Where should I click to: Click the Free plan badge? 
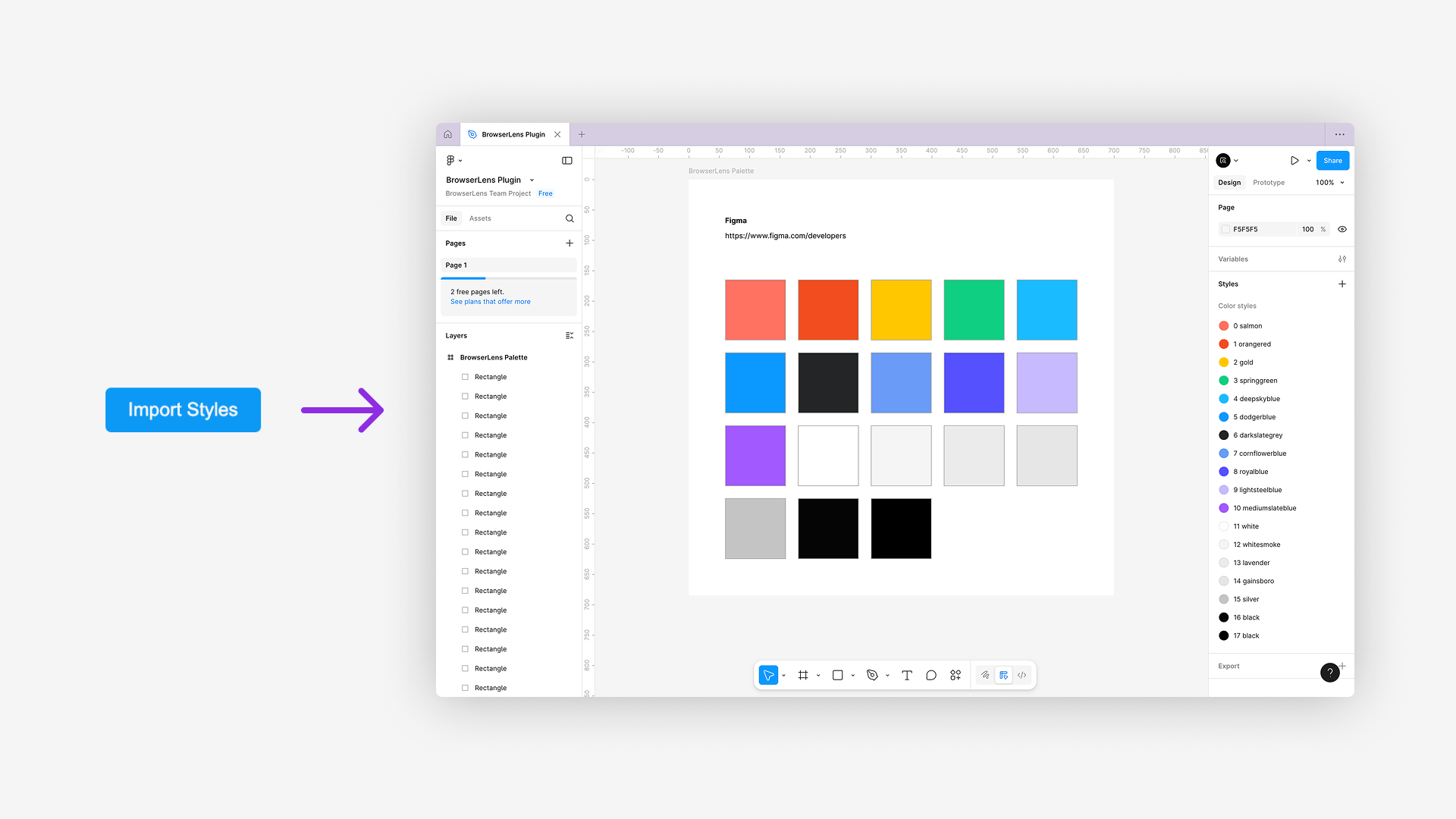click(545, 193)
